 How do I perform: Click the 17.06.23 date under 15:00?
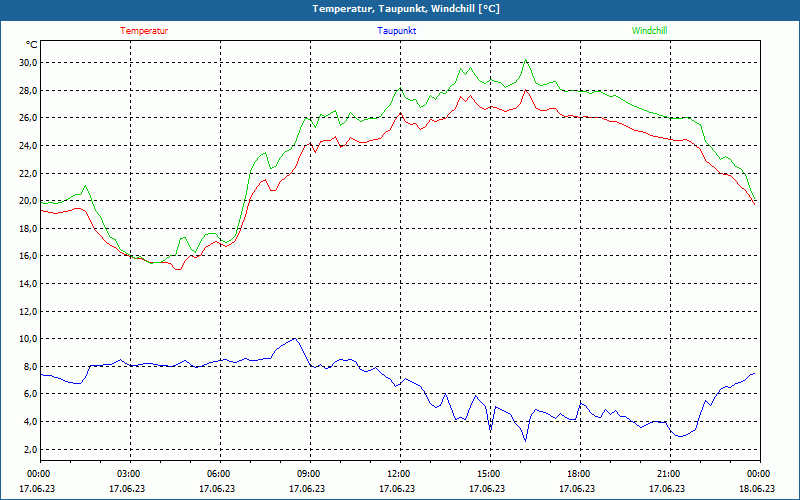(487, 488)
